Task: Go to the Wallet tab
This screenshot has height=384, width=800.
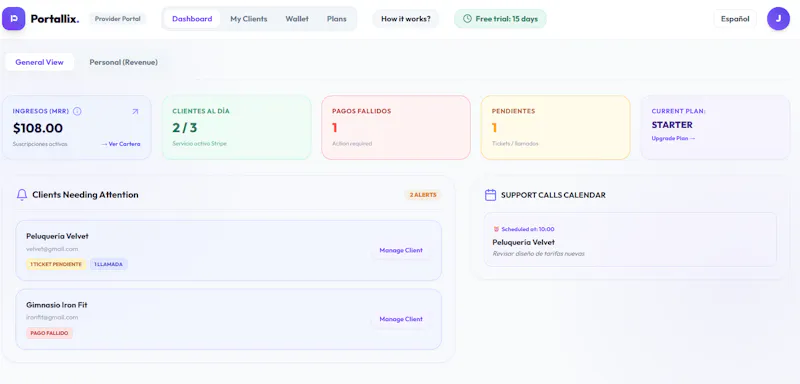Action: point(297,19)
